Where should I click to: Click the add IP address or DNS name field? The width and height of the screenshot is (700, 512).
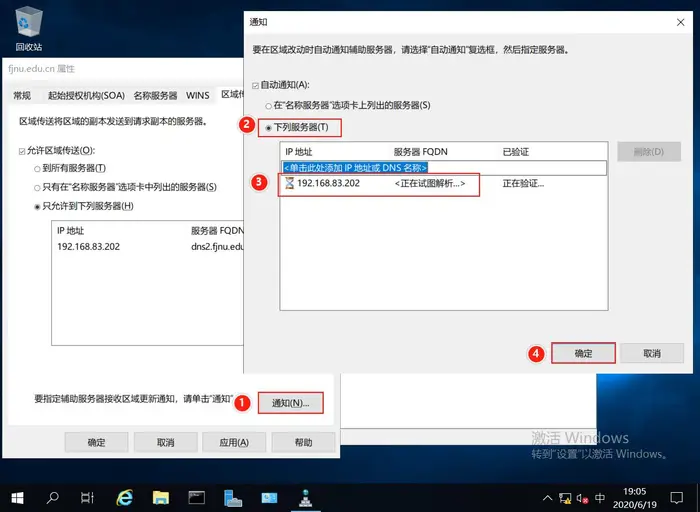pyautogui.click(x=444, y=168)
